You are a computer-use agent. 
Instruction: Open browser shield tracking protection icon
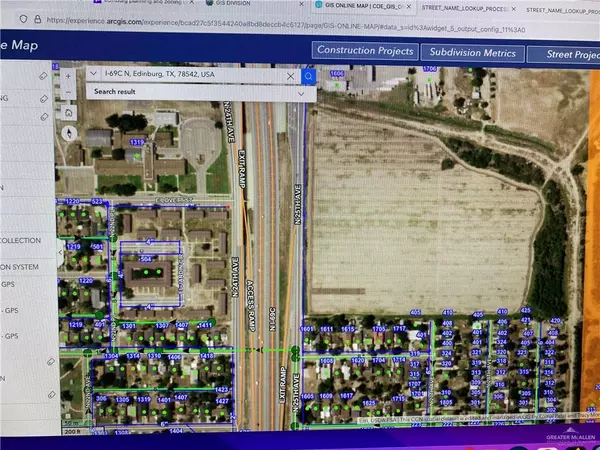[23, 19]
